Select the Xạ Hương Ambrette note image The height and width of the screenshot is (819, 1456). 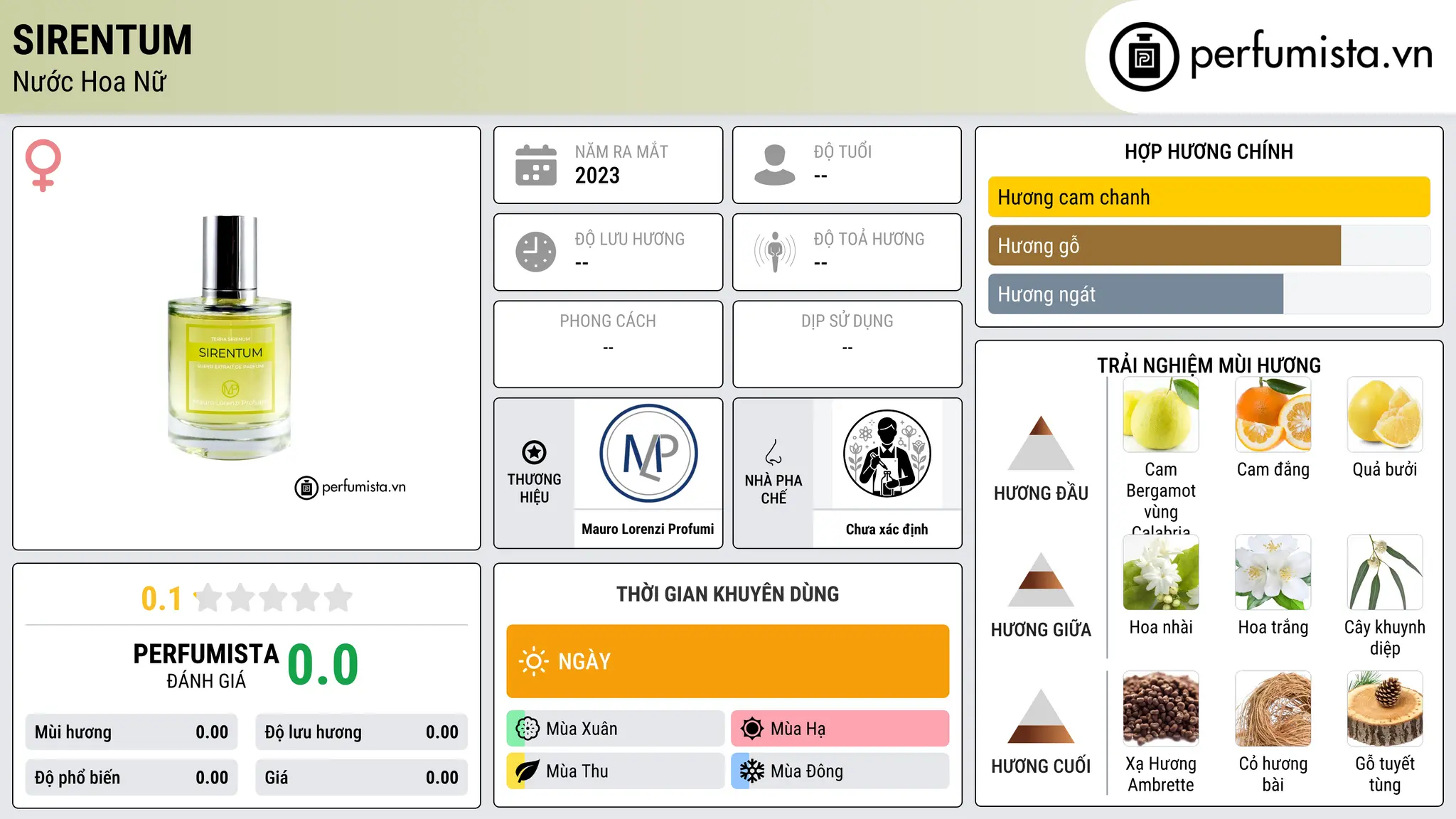pyautogui.click(x=1161, y=709)
